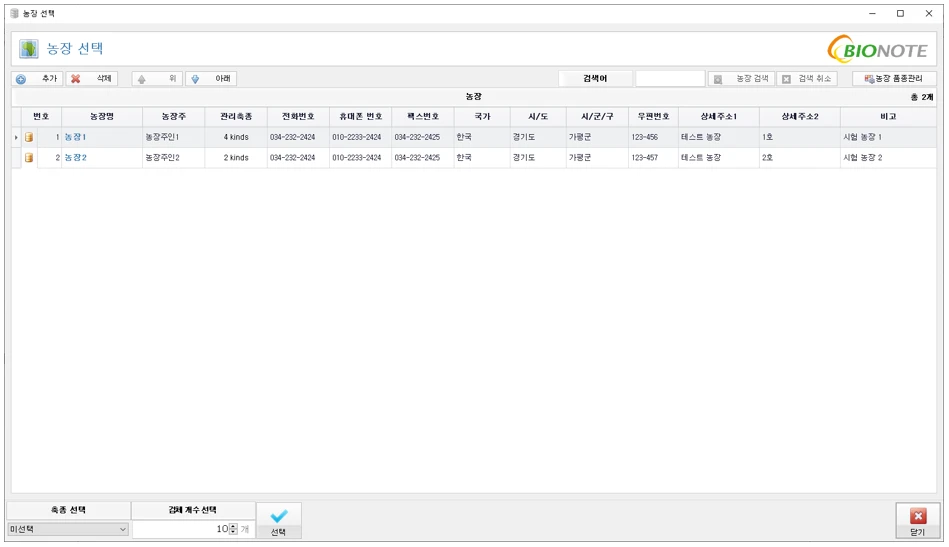
Task: Sort by the 시/도 column header
Action: coord(538,117)
